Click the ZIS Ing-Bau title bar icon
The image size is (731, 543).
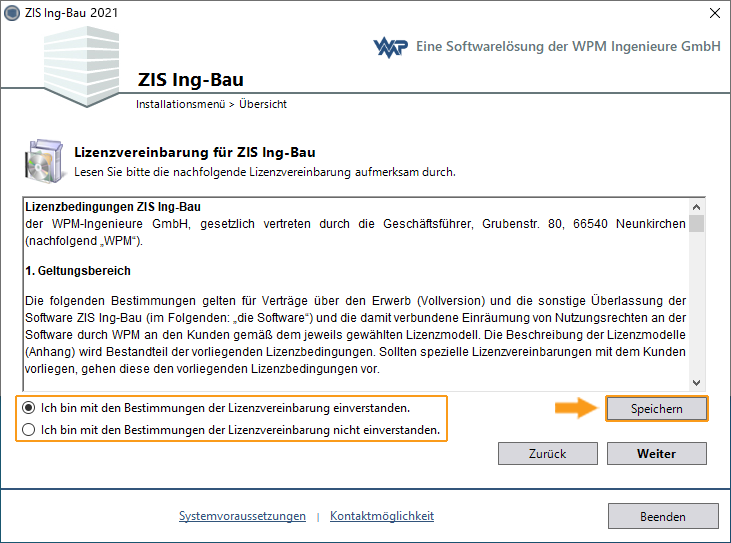[12, 13]
